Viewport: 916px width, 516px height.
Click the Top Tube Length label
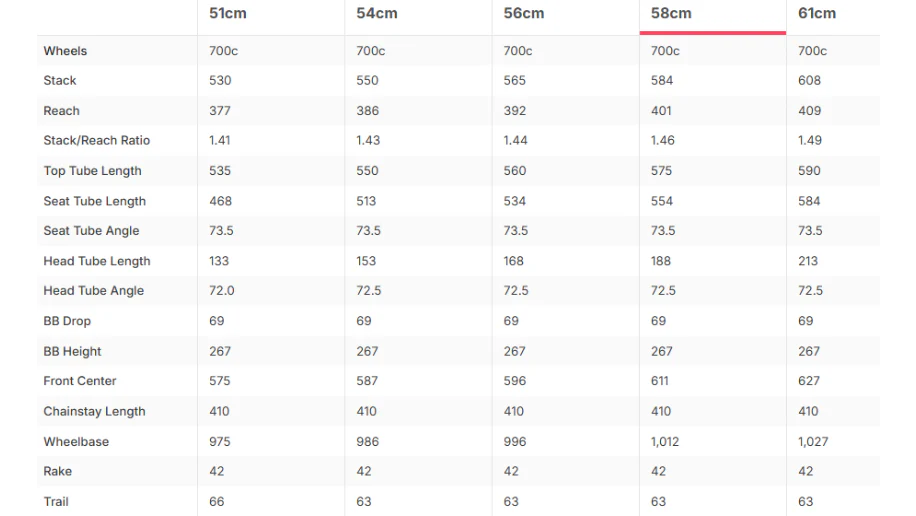pos(92,171)
